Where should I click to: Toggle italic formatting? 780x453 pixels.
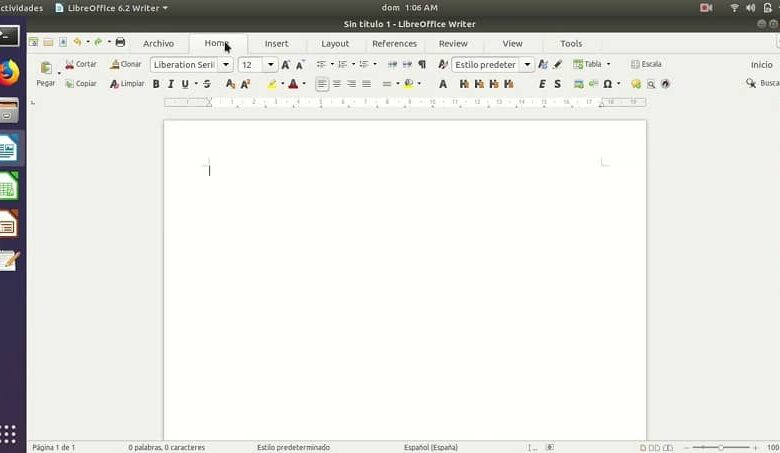coord(171,84)
